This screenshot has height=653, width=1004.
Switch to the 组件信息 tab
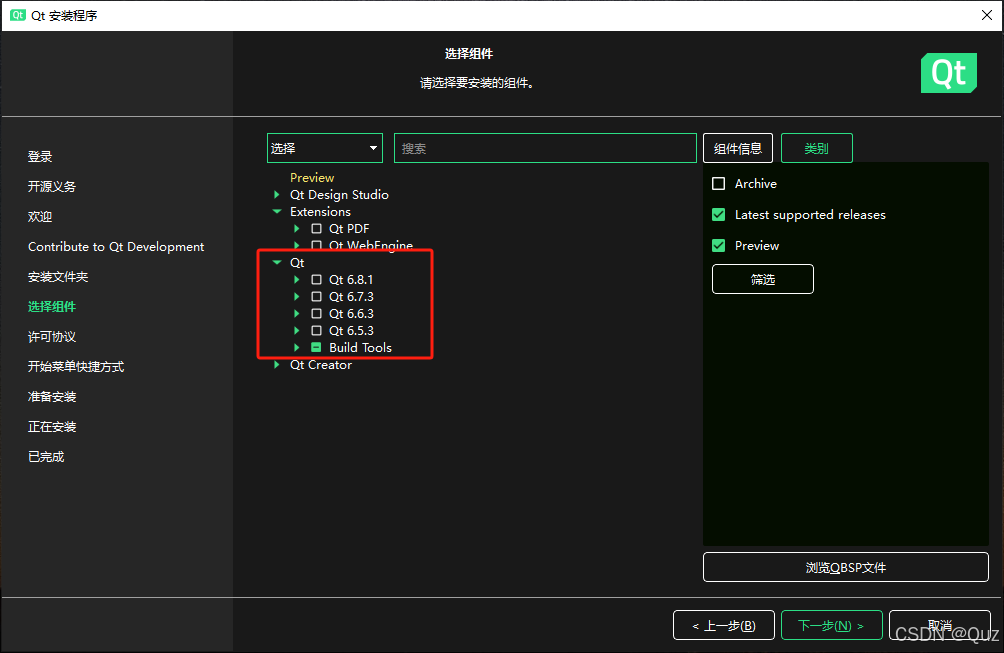[x=738, y=148]
